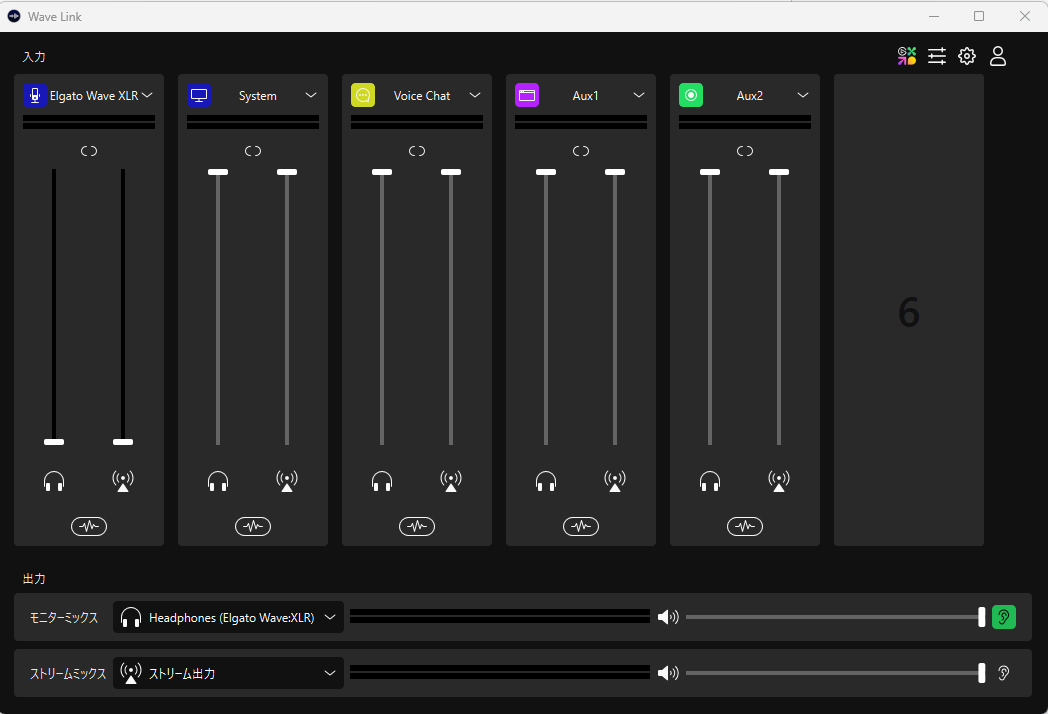The width and height of the screenshot is (1048, 714).
Task: Click the Aux2 stream fader handle
Action: tap(779, 172)
